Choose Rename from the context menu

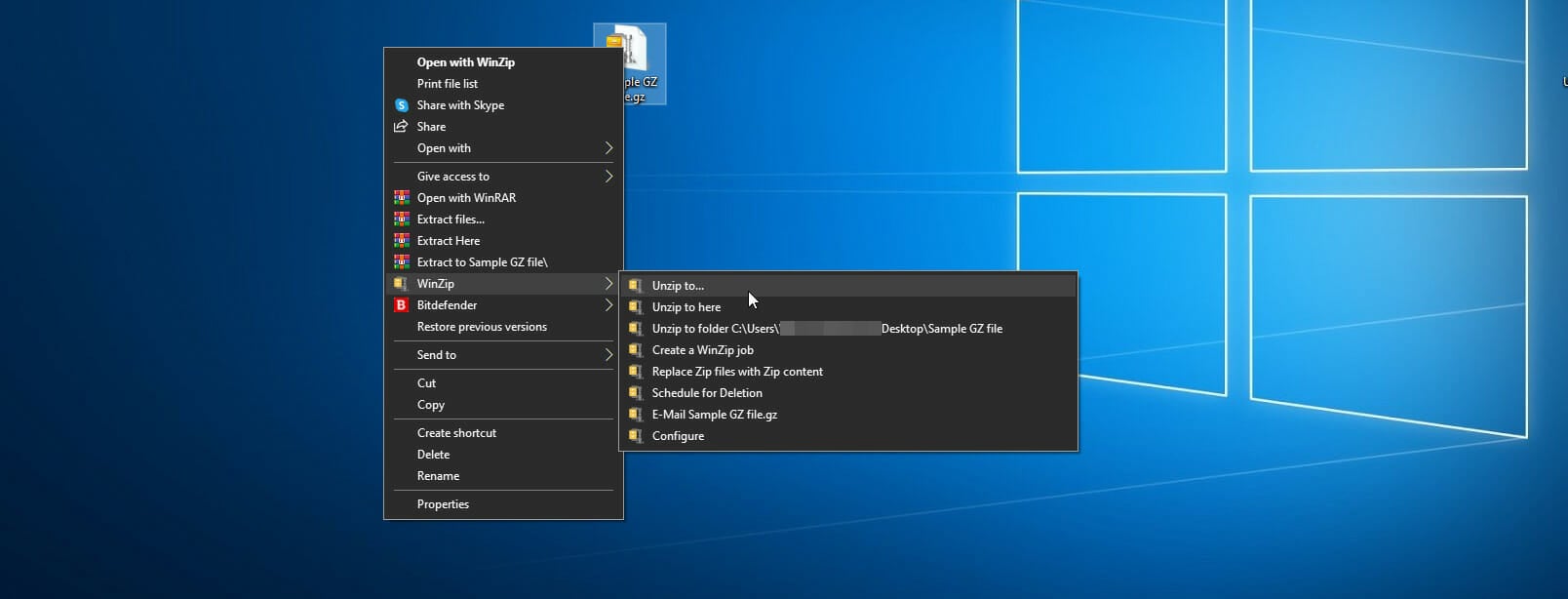coord(503,476)
